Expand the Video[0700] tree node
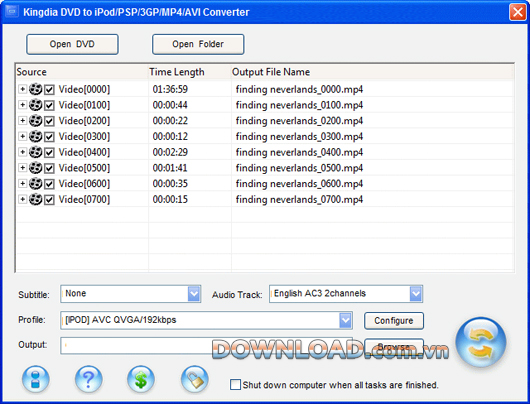 coord(22,199)
